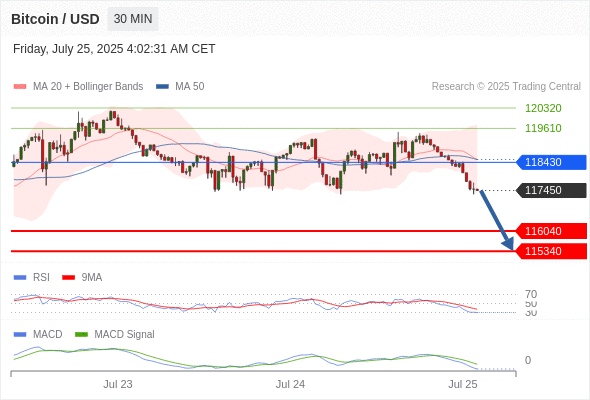Click the red 116040 support tag
This screenshot has height=400, width=590.
tap(551, 231)
